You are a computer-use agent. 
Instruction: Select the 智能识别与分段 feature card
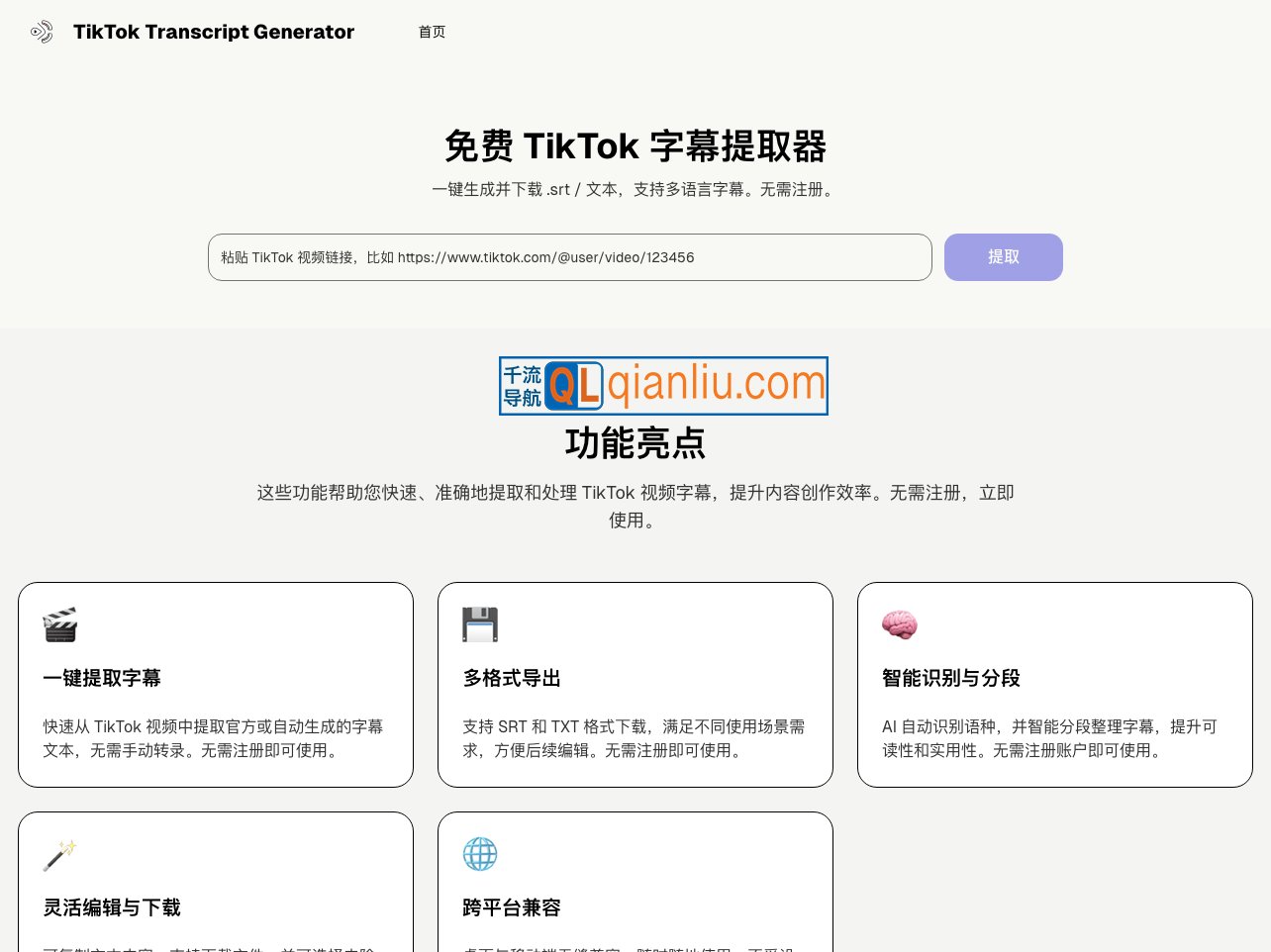[1055, 684]
